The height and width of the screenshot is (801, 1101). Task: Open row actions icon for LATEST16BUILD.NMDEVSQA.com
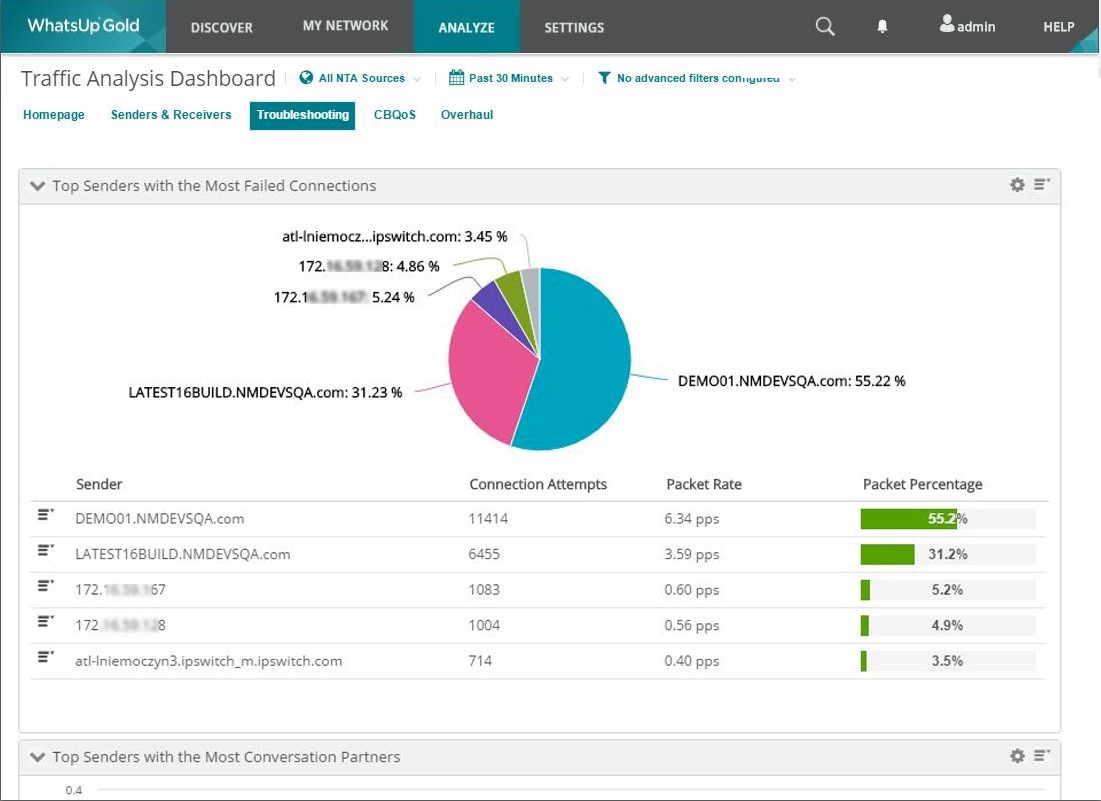(x=44, y=549)
